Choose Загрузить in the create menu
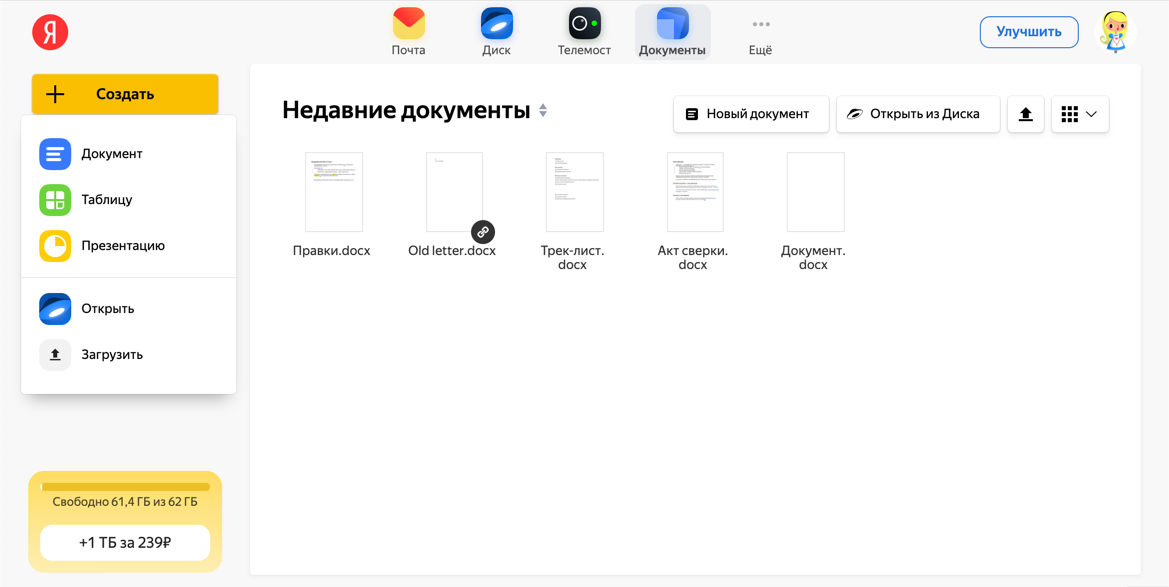The image size is (1169, 587). click(111, 355)
